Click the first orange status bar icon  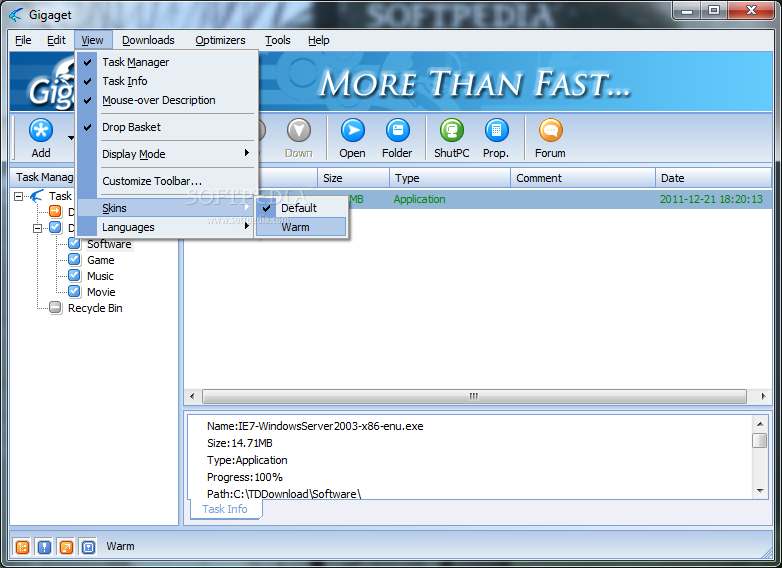22,547
